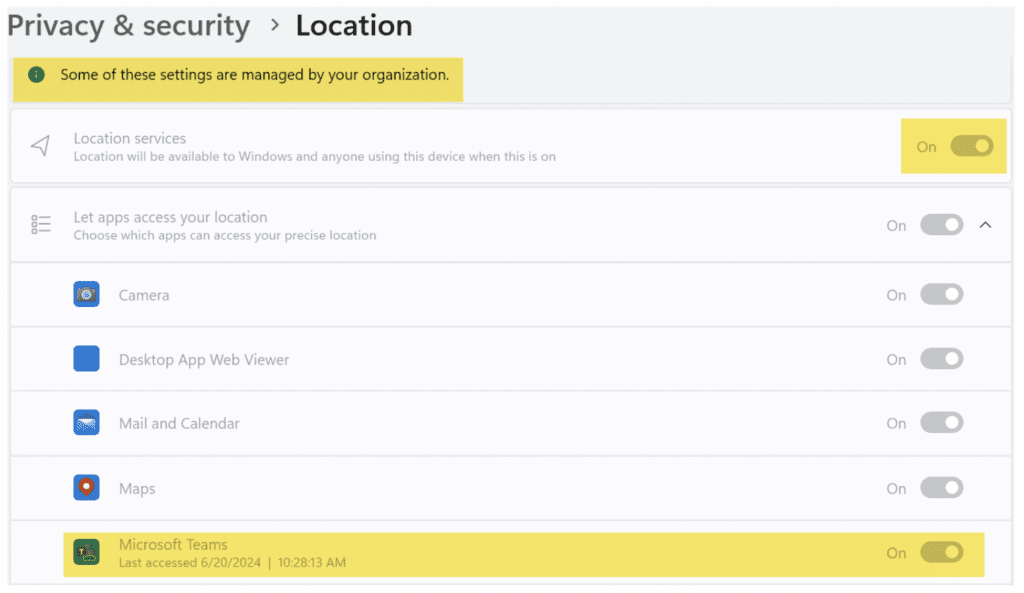Click the Mail and Calendar app icon
This screenshot has height=593, width=1024.
(86, 423)
